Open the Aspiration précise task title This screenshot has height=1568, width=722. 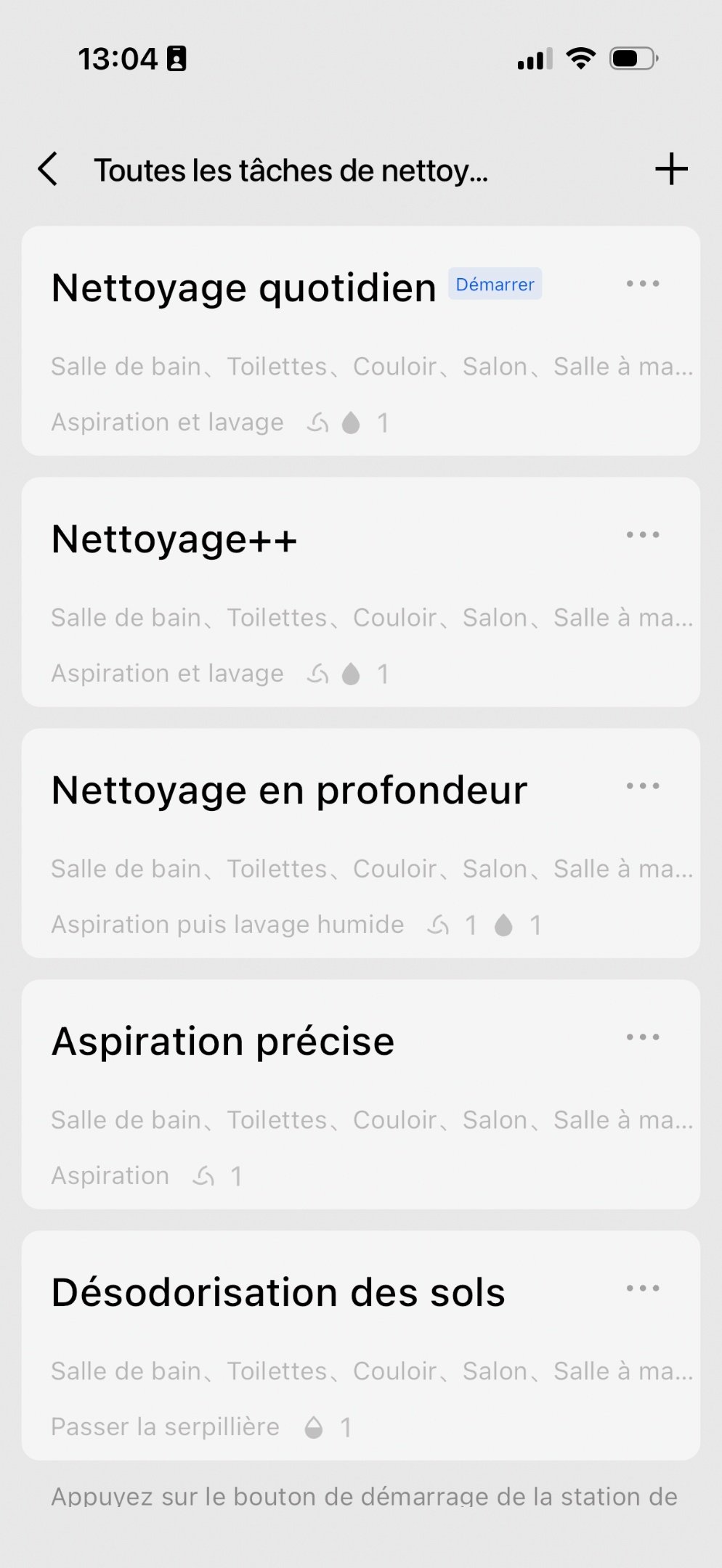pos(223,1042)
